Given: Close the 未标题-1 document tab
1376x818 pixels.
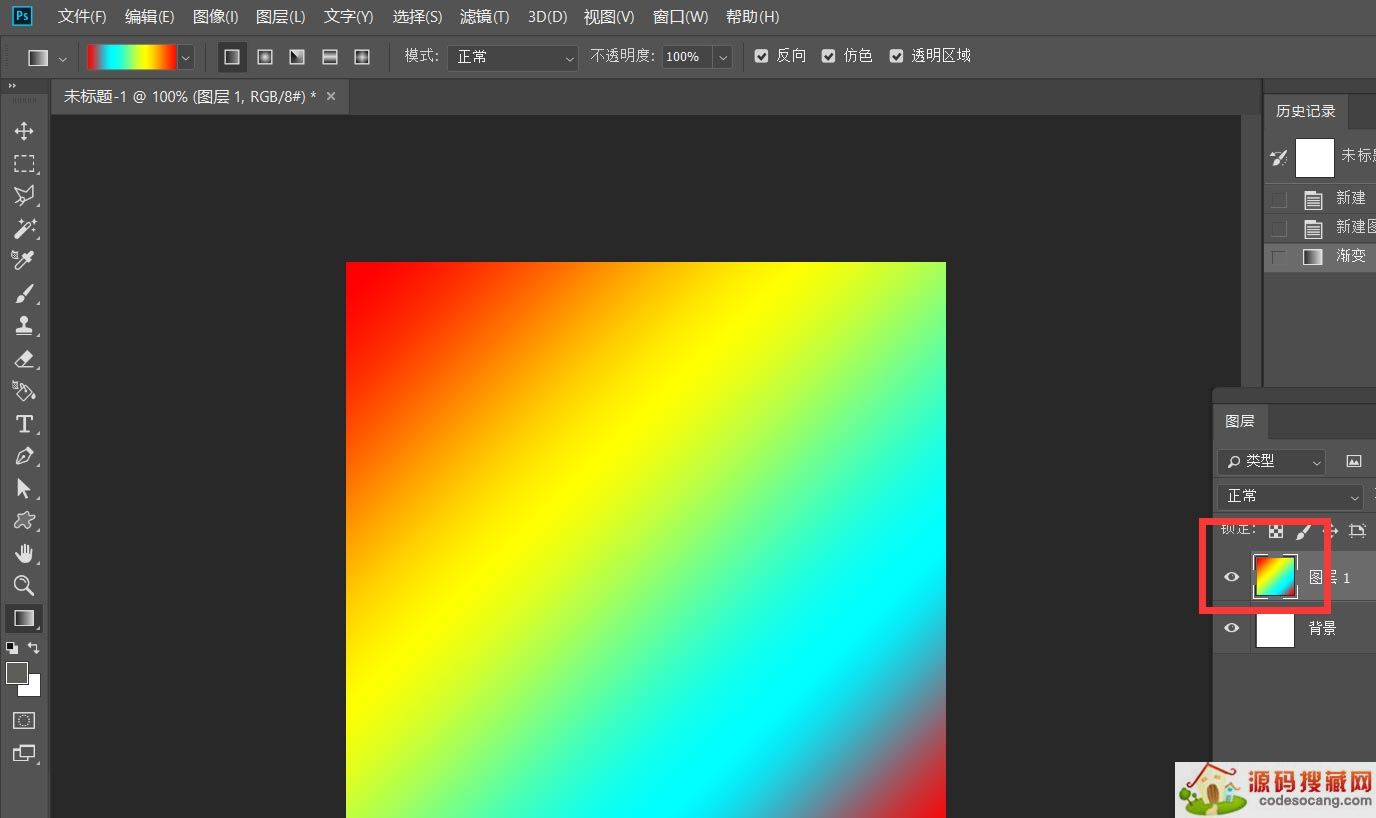Looking at the screenshot, I should [331, 96].
